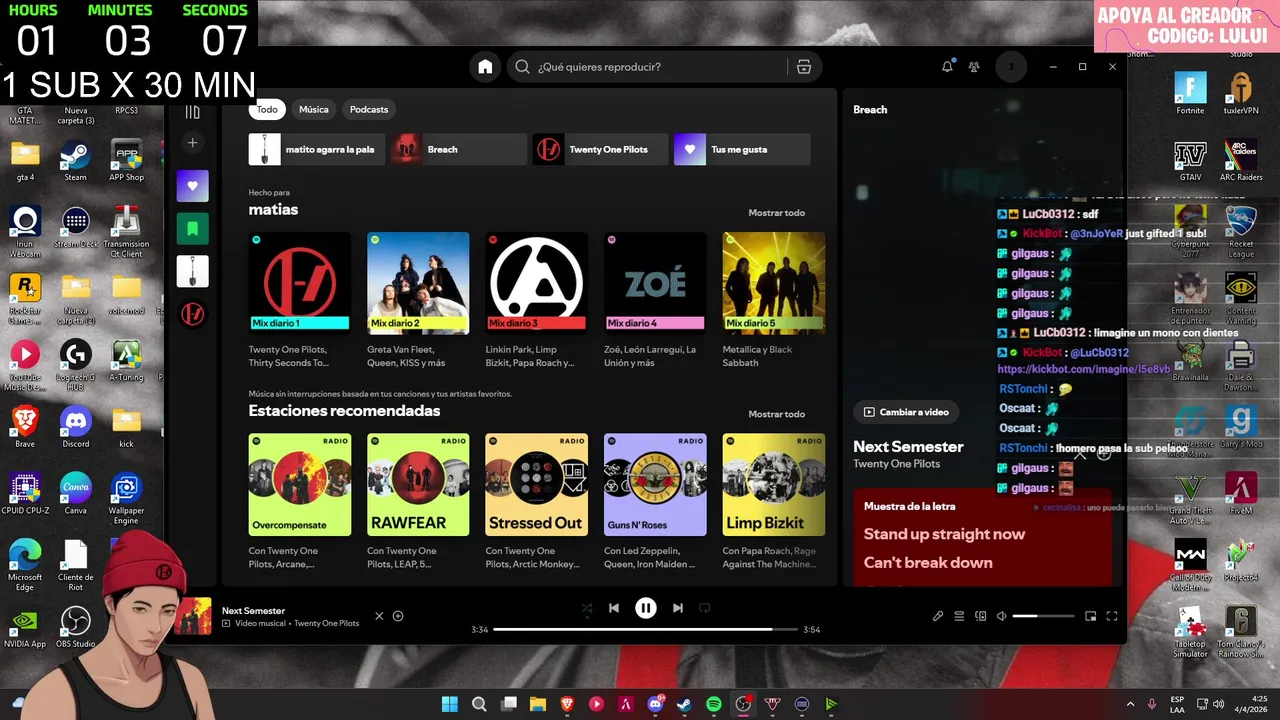
Task: Show hidden system tray icons chevron
Action: pyautogui.click(x=1130, y=704)
